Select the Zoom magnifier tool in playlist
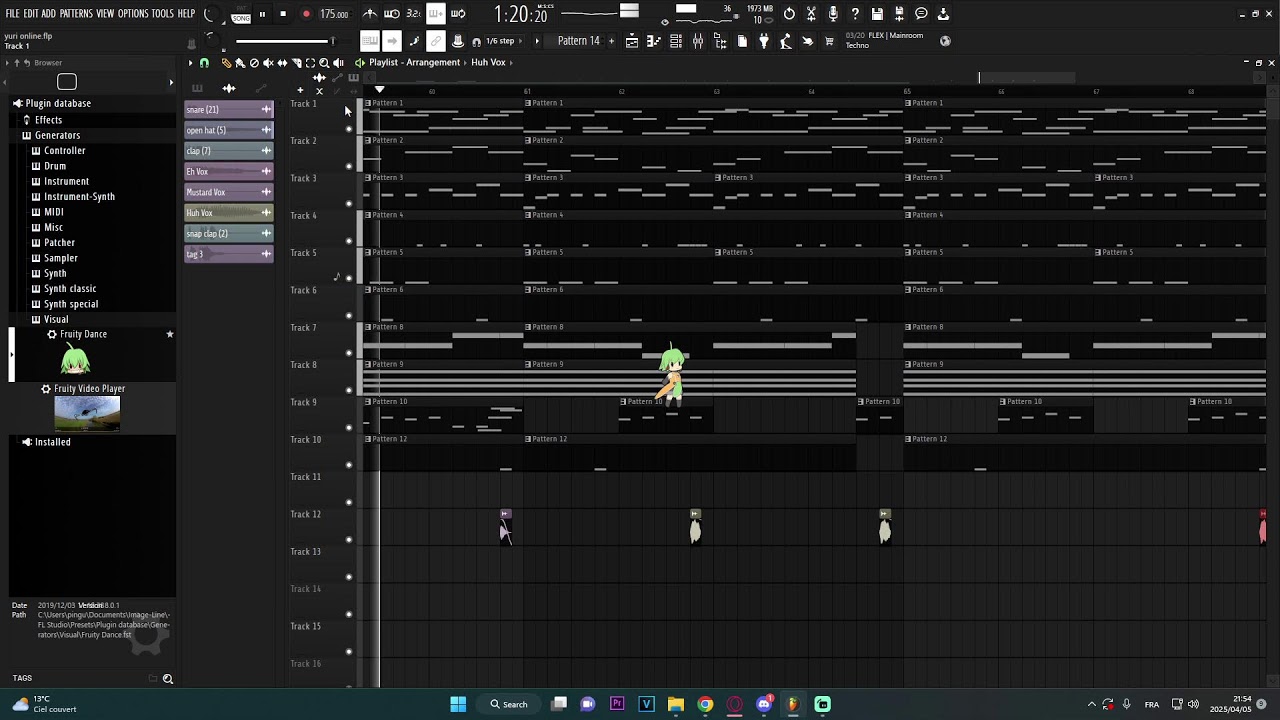 pyautogui.click(x=324, y=63)
